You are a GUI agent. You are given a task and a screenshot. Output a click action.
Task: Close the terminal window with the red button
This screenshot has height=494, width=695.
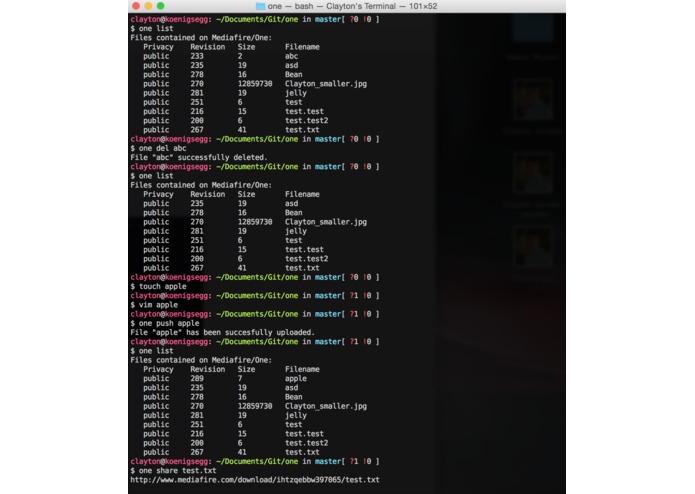point(136,6)
